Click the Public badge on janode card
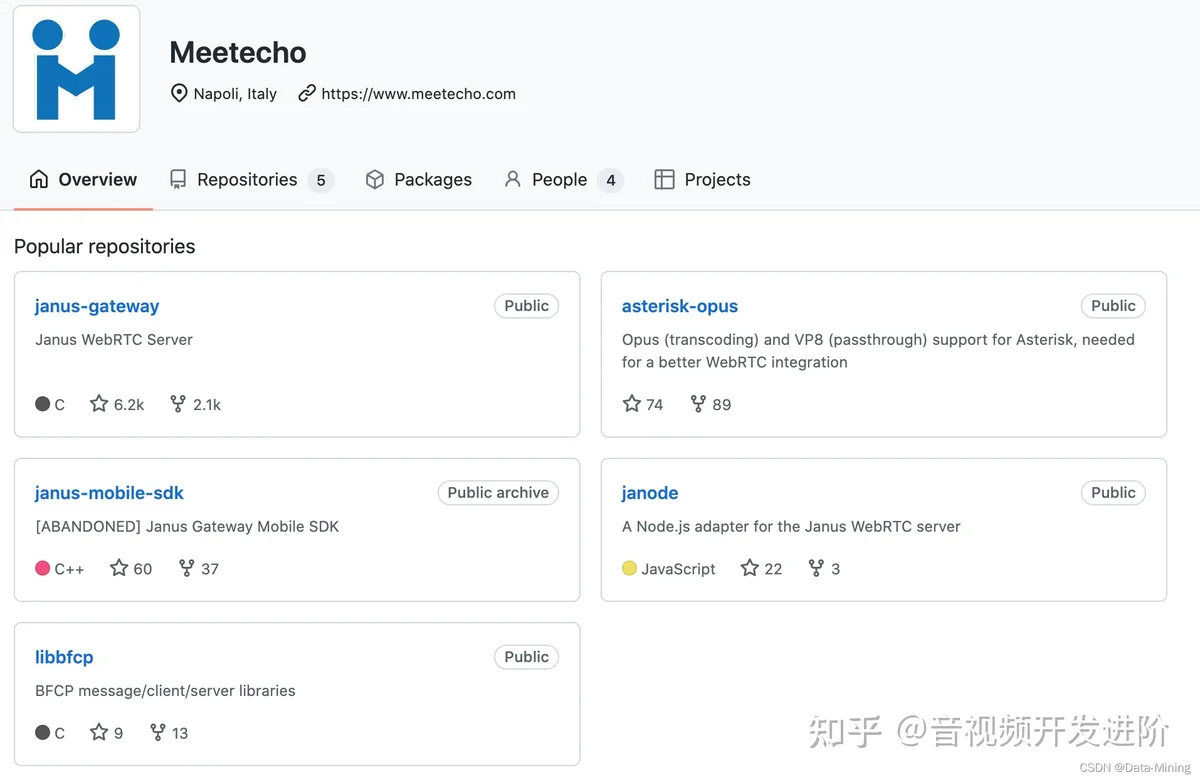The height and width of the screenshot is (780, 1200). (x=1113, y=493)
